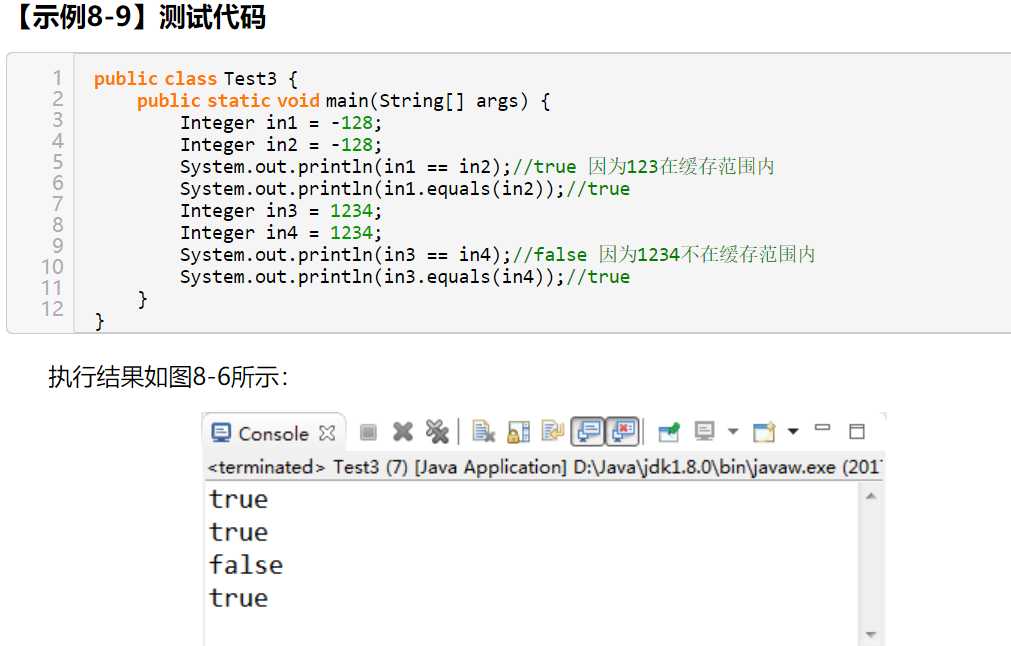Open the Display Selected Console dropdown arrow
1011x646 pixels.
[733, 431]
